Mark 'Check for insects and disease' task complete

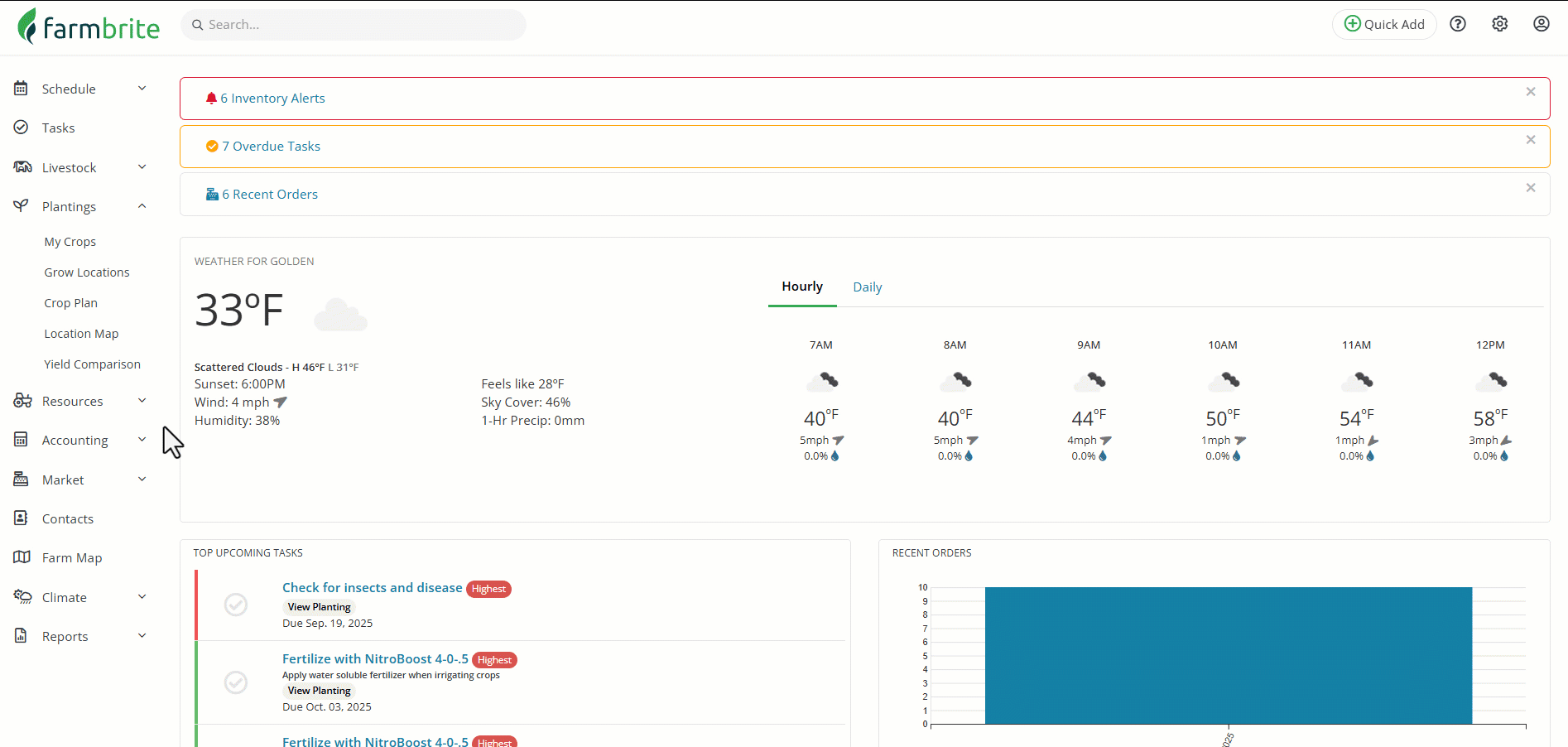(x=236, y=605)
